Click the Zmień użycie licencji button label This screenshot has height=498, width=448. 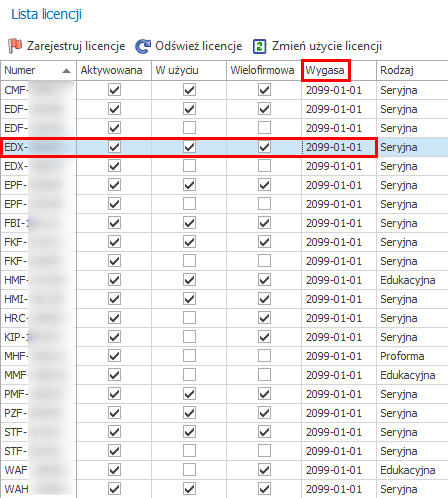point(327,46)
